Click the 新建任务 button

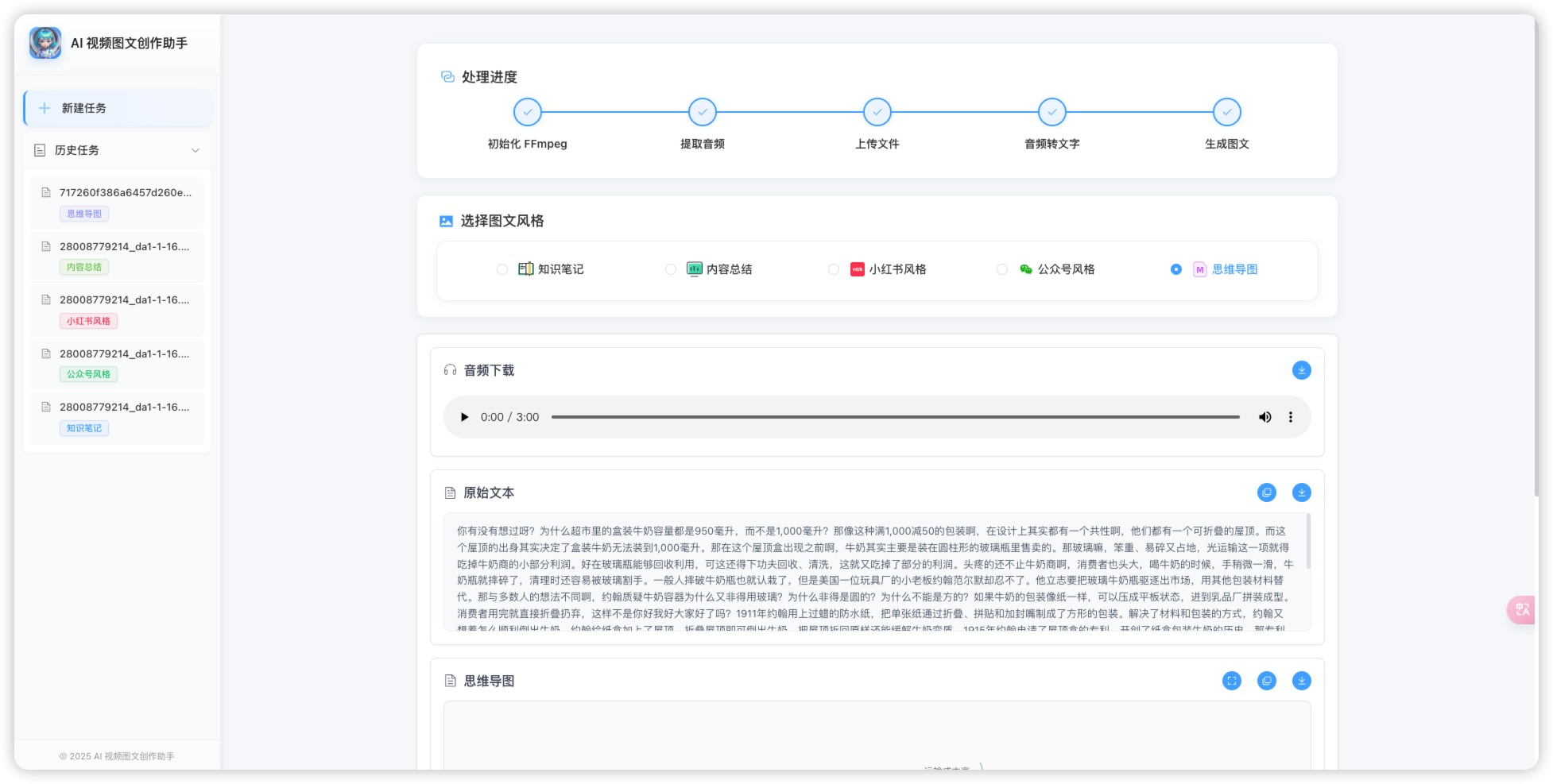coord(118,108)
